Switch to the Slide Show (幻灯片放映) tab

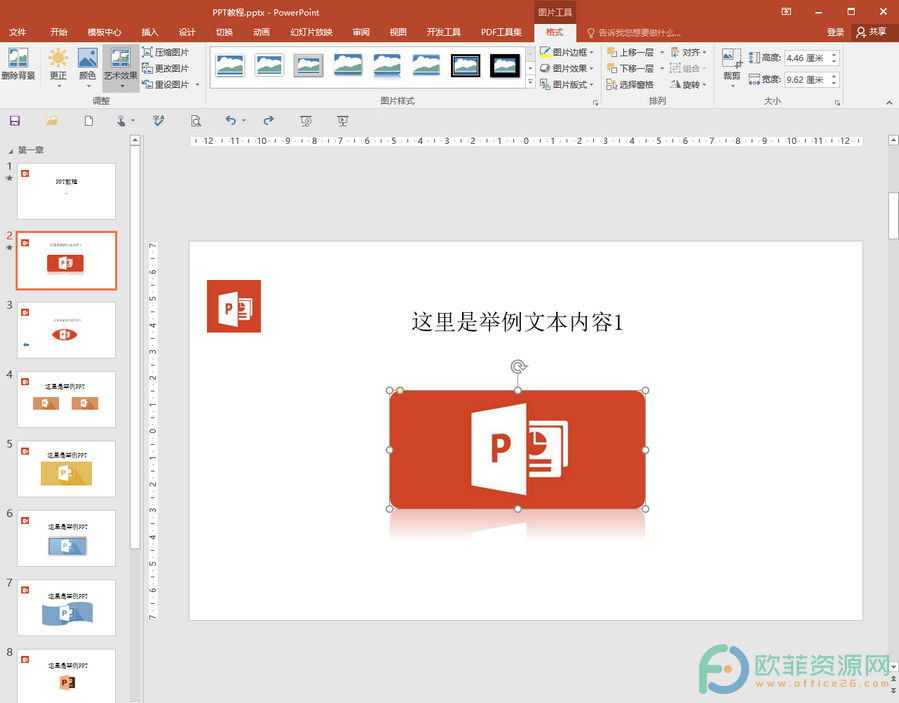coord(311,32)
